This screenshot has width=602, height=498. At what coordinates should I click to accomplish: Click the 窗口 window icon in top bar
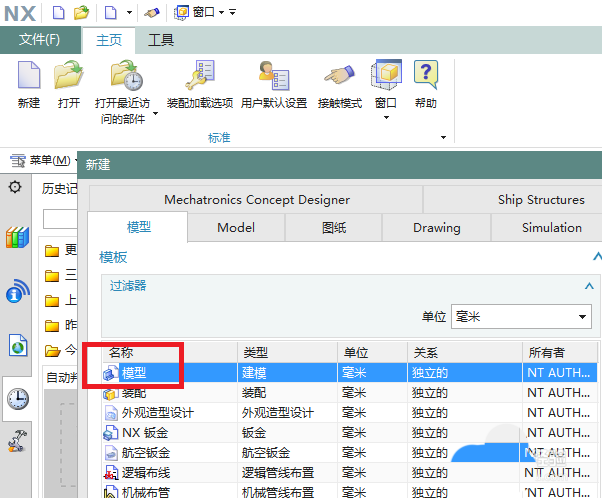tap(182, 13)
